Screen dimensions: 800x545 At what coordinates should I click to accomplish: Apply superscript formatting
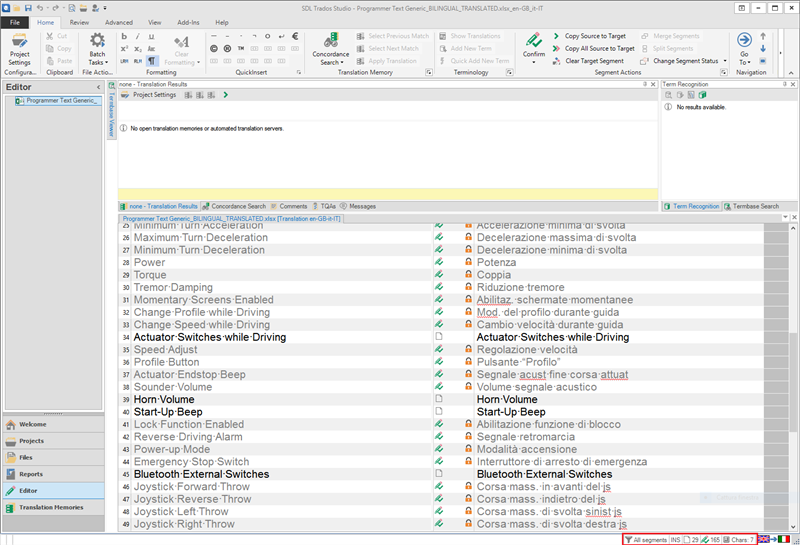click(x=124, y=48)
